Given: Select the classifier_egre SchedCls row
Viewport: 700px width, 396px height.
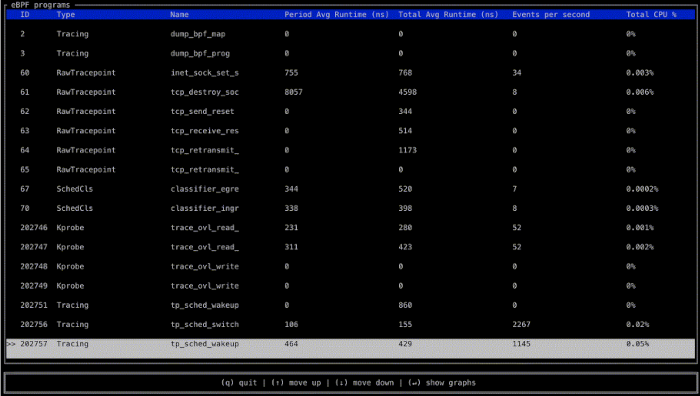Looking at the screenshot, I should point(350,189).
